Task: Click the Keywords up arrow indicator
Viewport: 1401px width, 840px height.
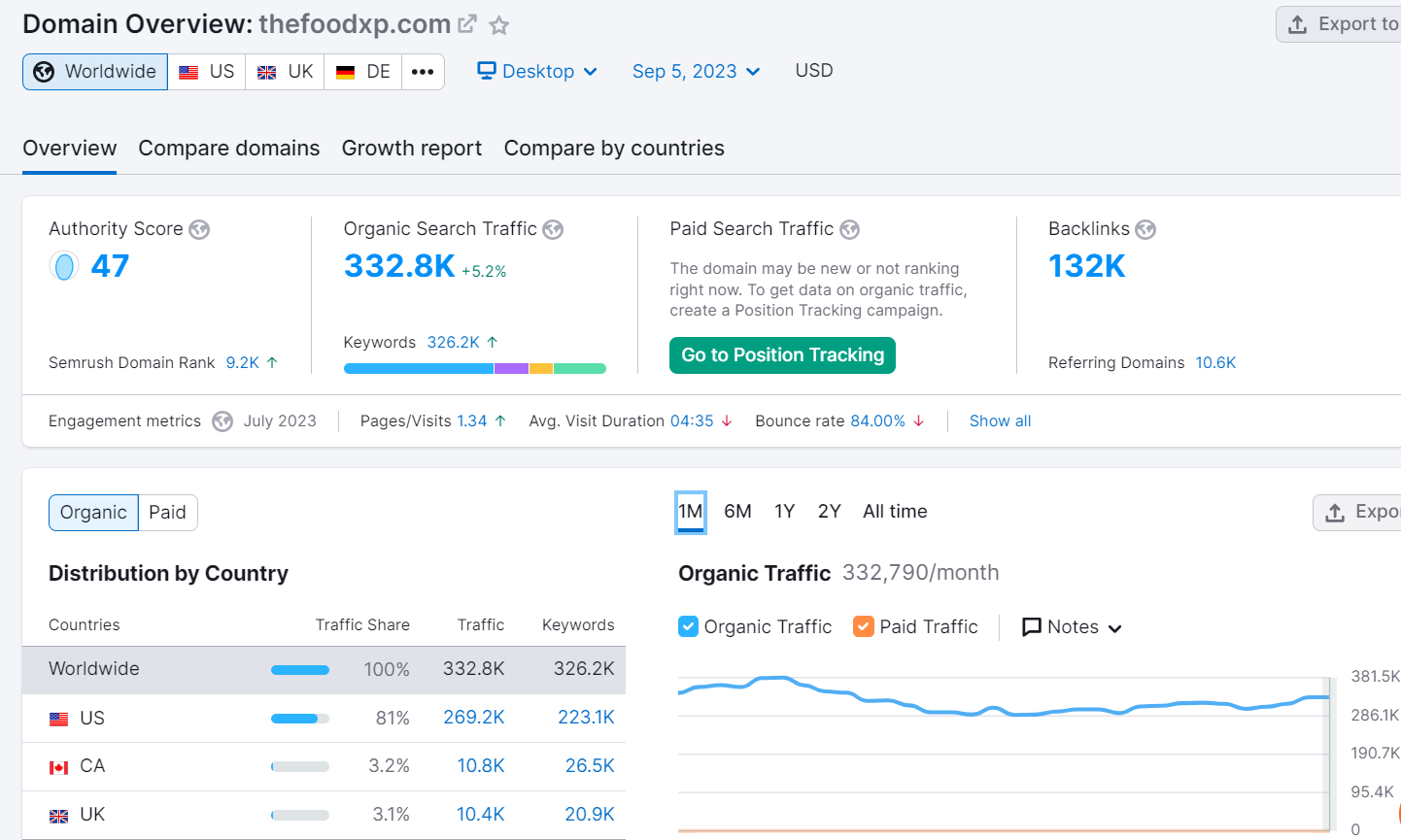Action: coord(493,342)
